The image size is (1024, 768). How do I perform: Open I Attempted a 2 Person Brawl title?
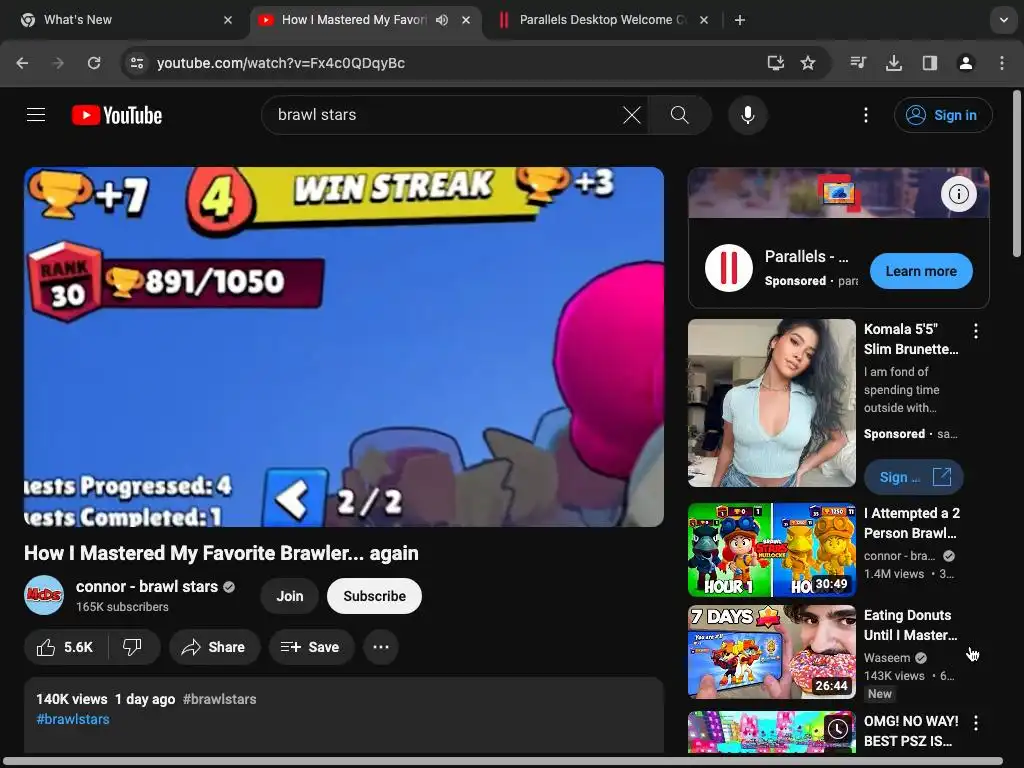912,523
